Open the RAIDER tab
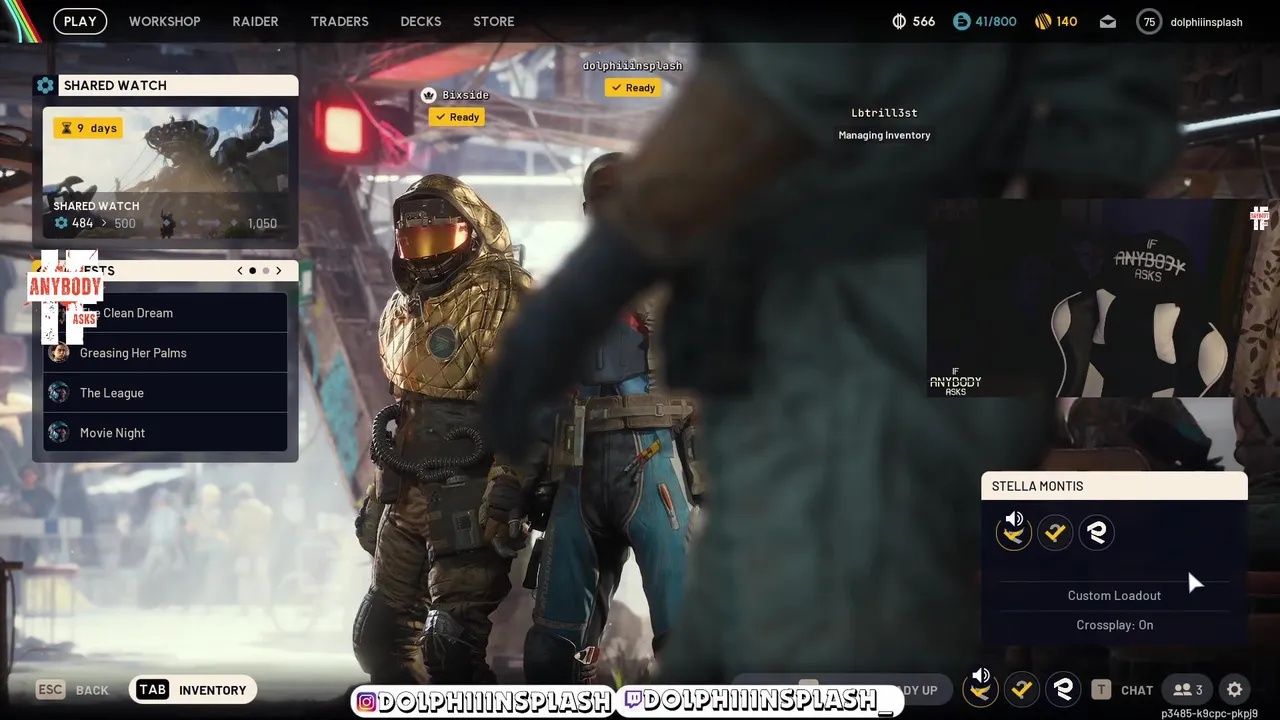Screen dimensions: 1280x720 click(255, 21)
